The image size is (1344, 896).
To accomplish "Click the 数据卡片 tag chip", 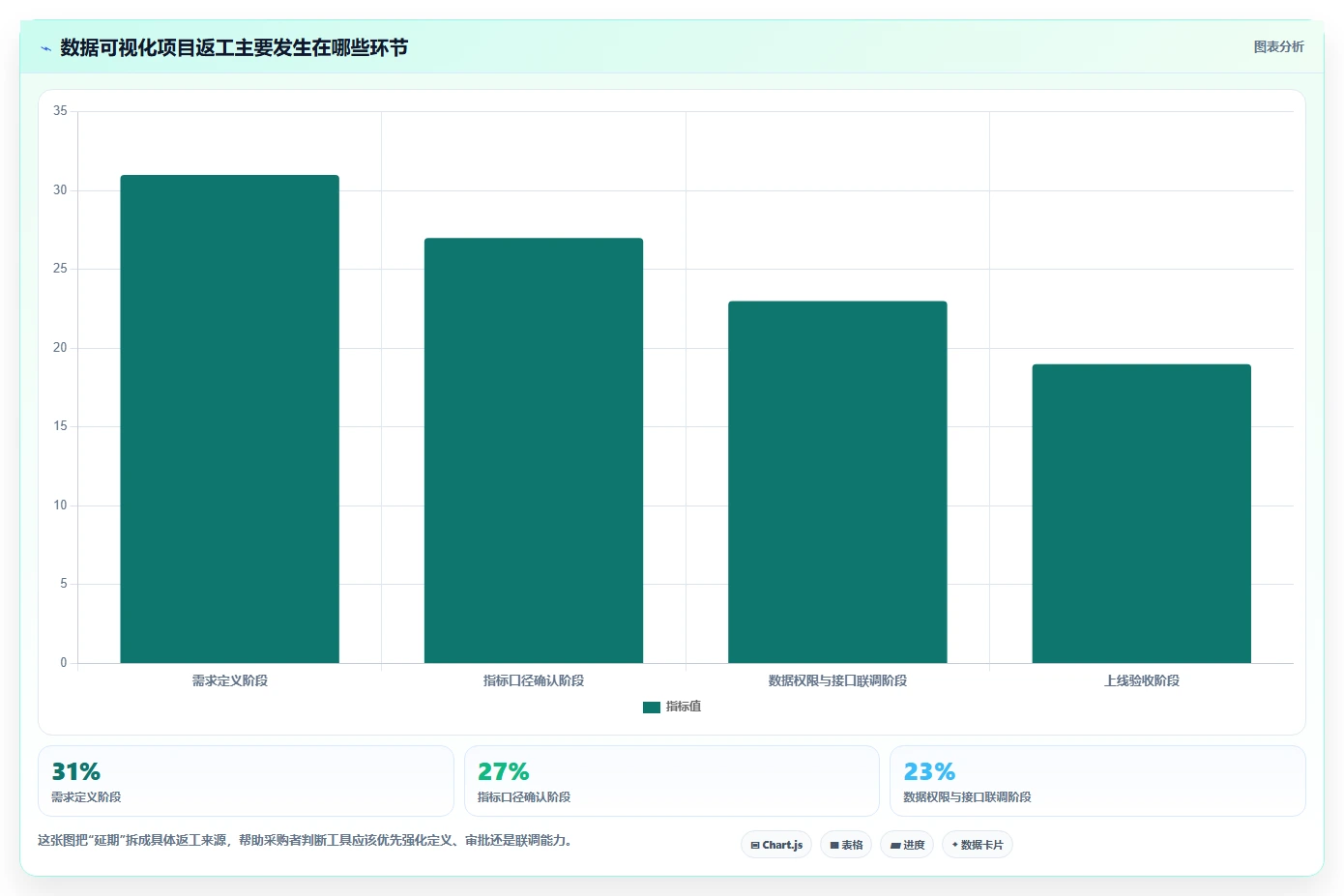I will (978, 845).
